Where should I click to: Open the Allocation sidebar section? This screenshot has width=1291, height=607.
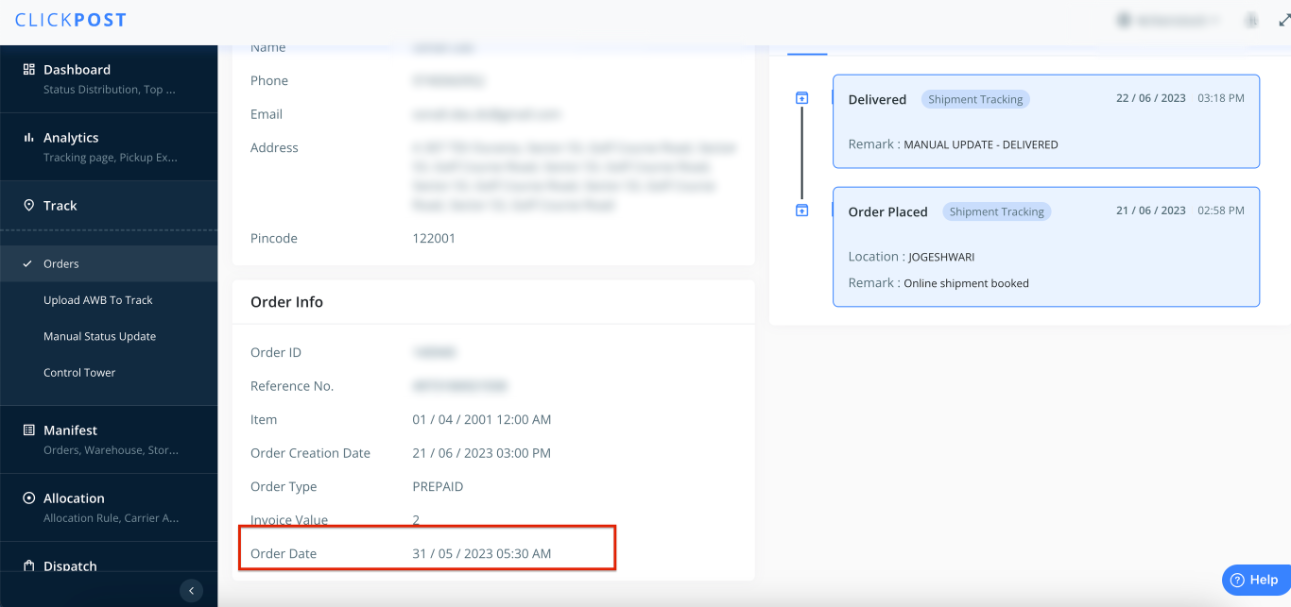pyautogui.click(x=108, y=507)
